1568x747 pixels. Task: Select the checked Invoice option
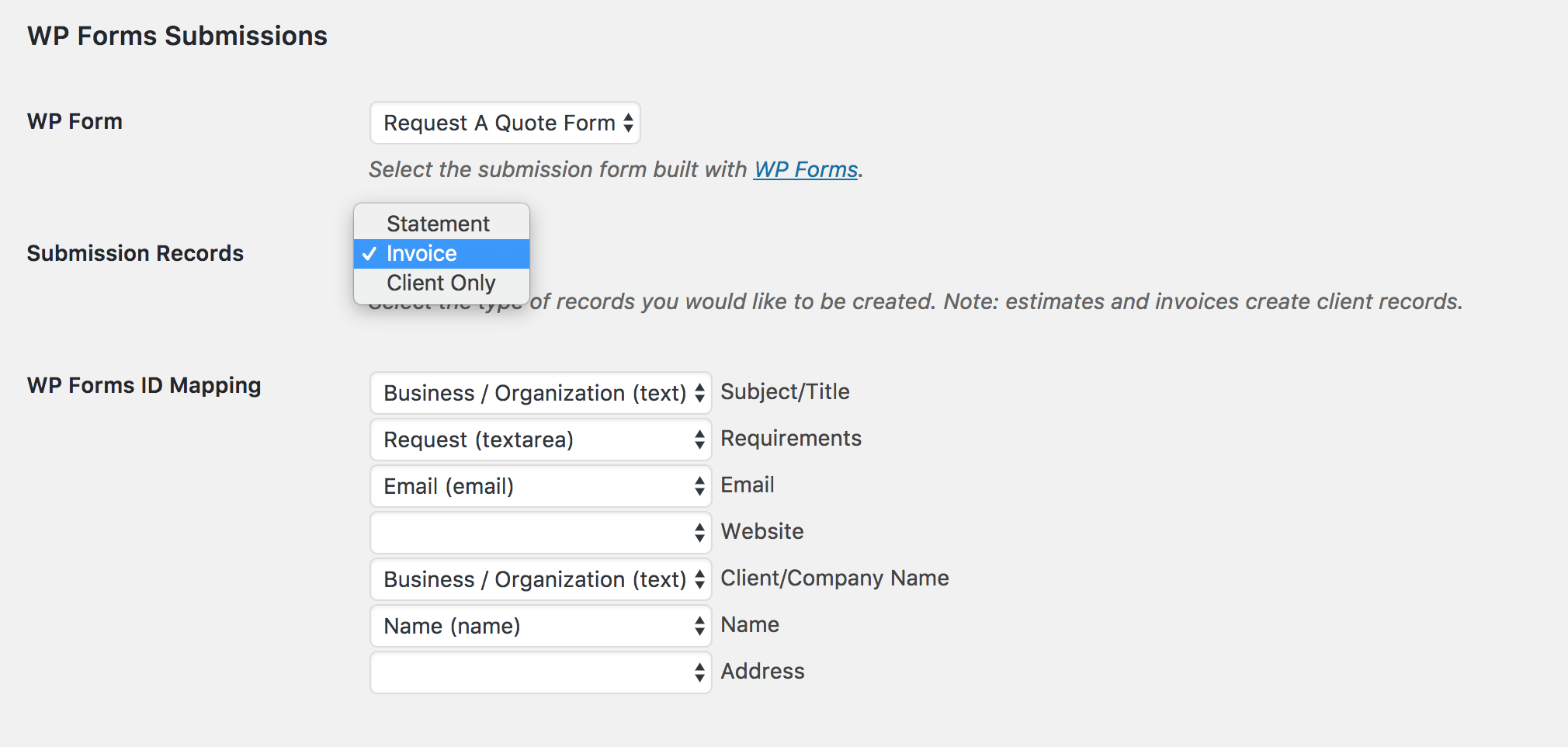421,253
